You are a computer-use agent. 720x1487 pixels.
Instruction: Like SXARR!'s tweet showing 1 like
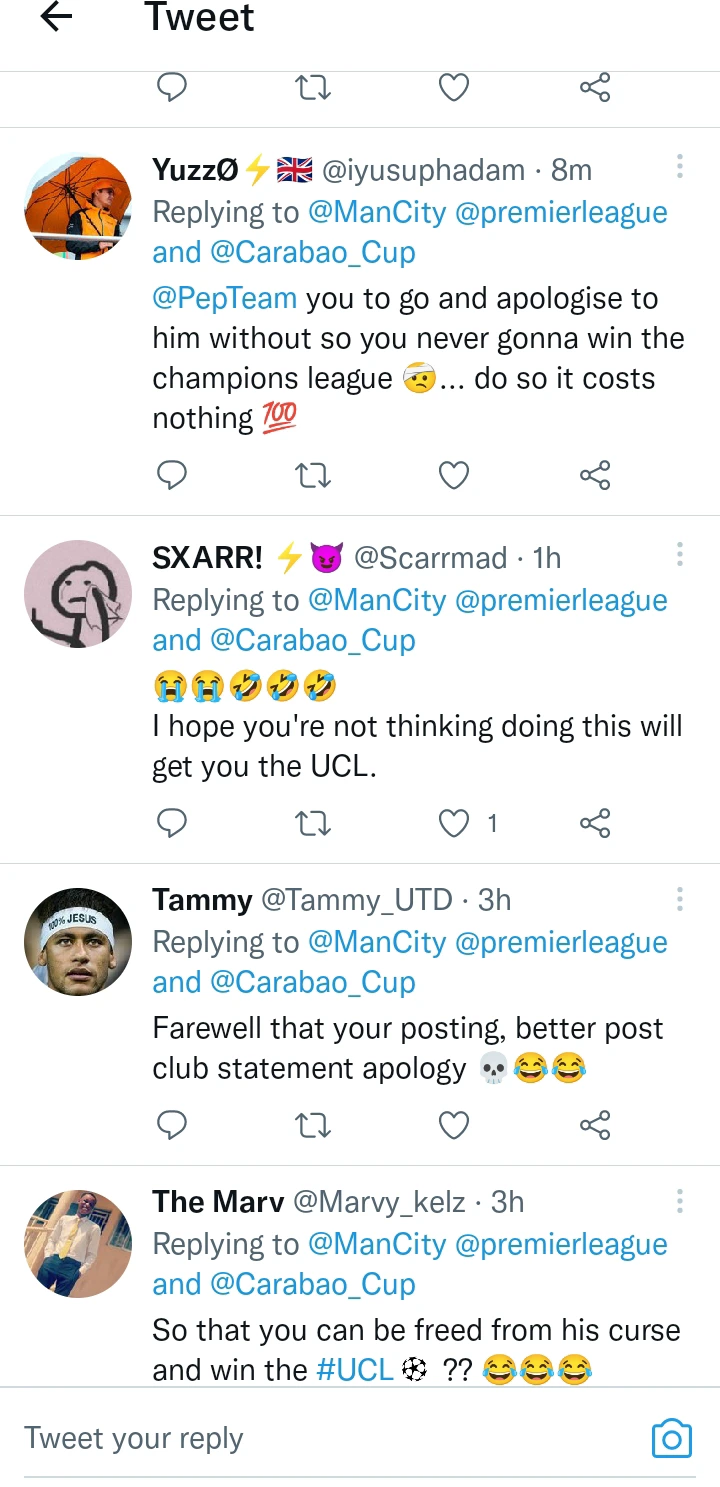coord(455,823)
